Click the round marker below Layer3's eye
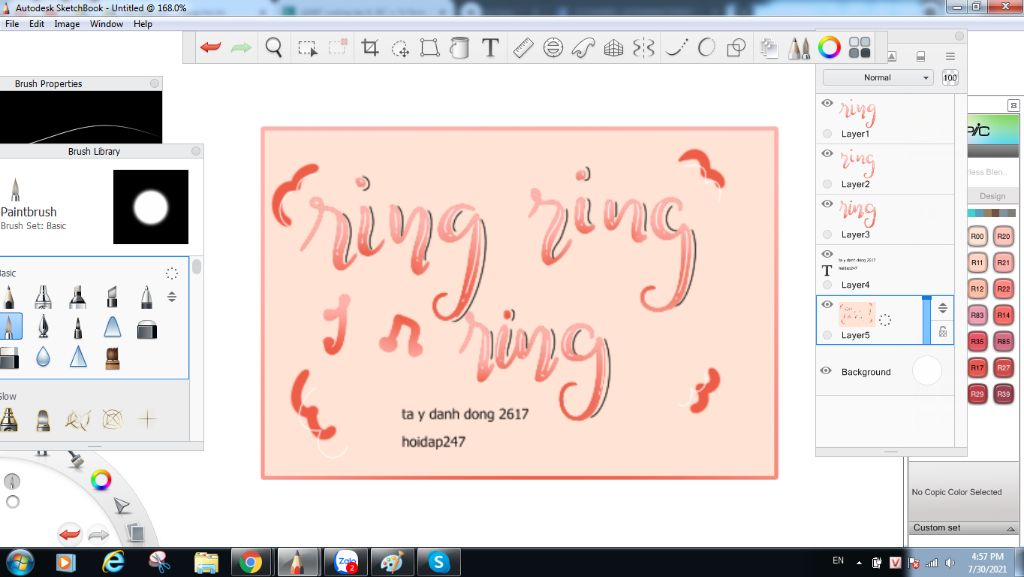Image resolution: width=1024 pixels, height=577 pixels. tap(827, 234)
